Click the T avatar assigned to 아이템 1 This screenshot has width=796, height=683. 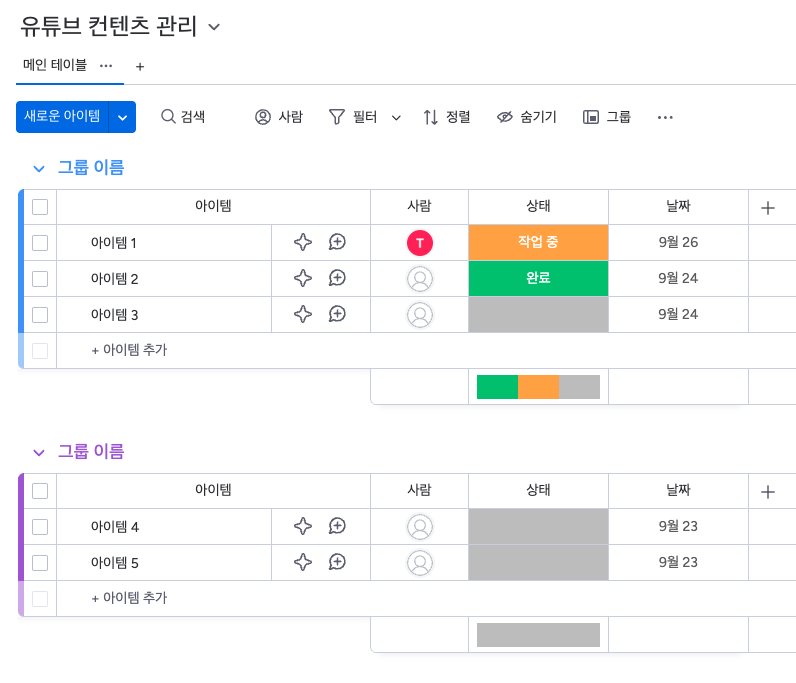pos(420,242)
